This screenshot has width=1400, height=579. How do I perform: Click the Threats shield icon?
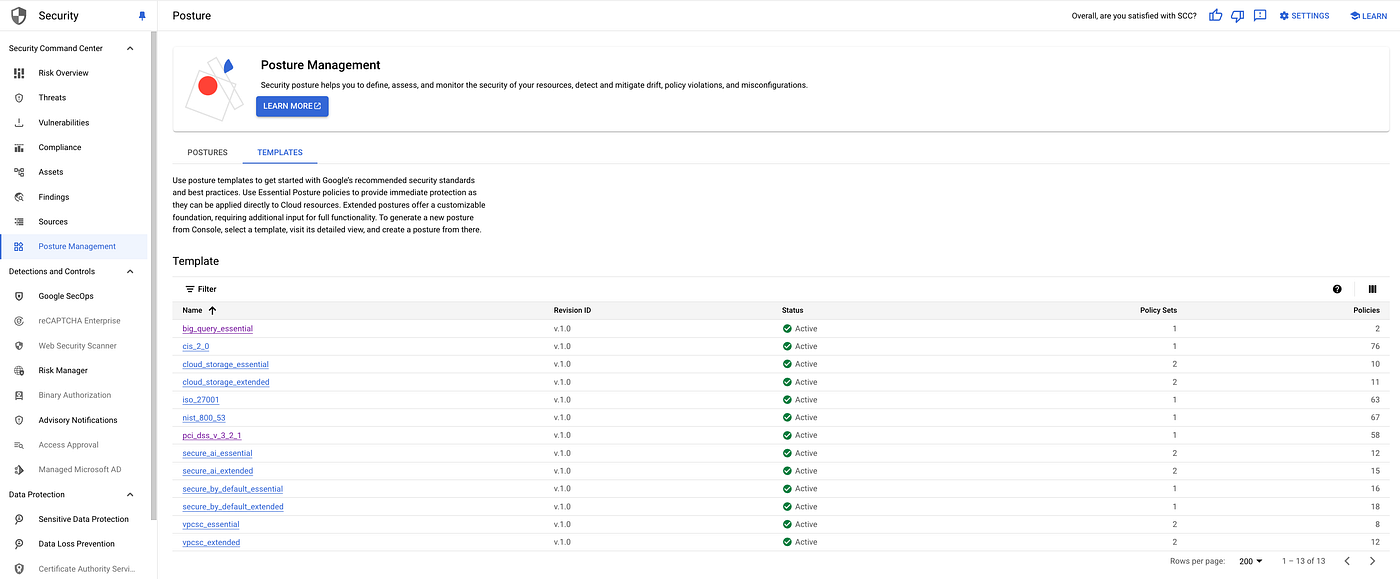pyautogui.click(x=19, y=98)
